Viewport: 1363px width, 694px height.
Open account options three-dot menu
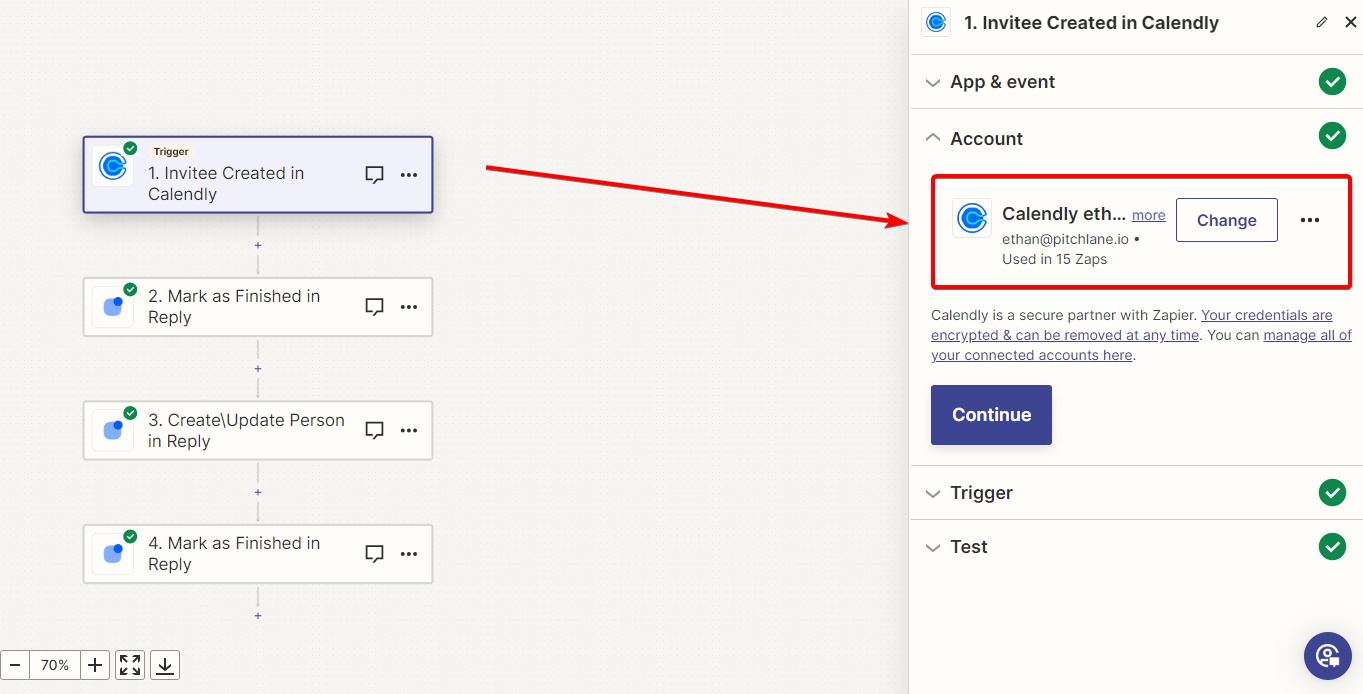[1310, 220]
